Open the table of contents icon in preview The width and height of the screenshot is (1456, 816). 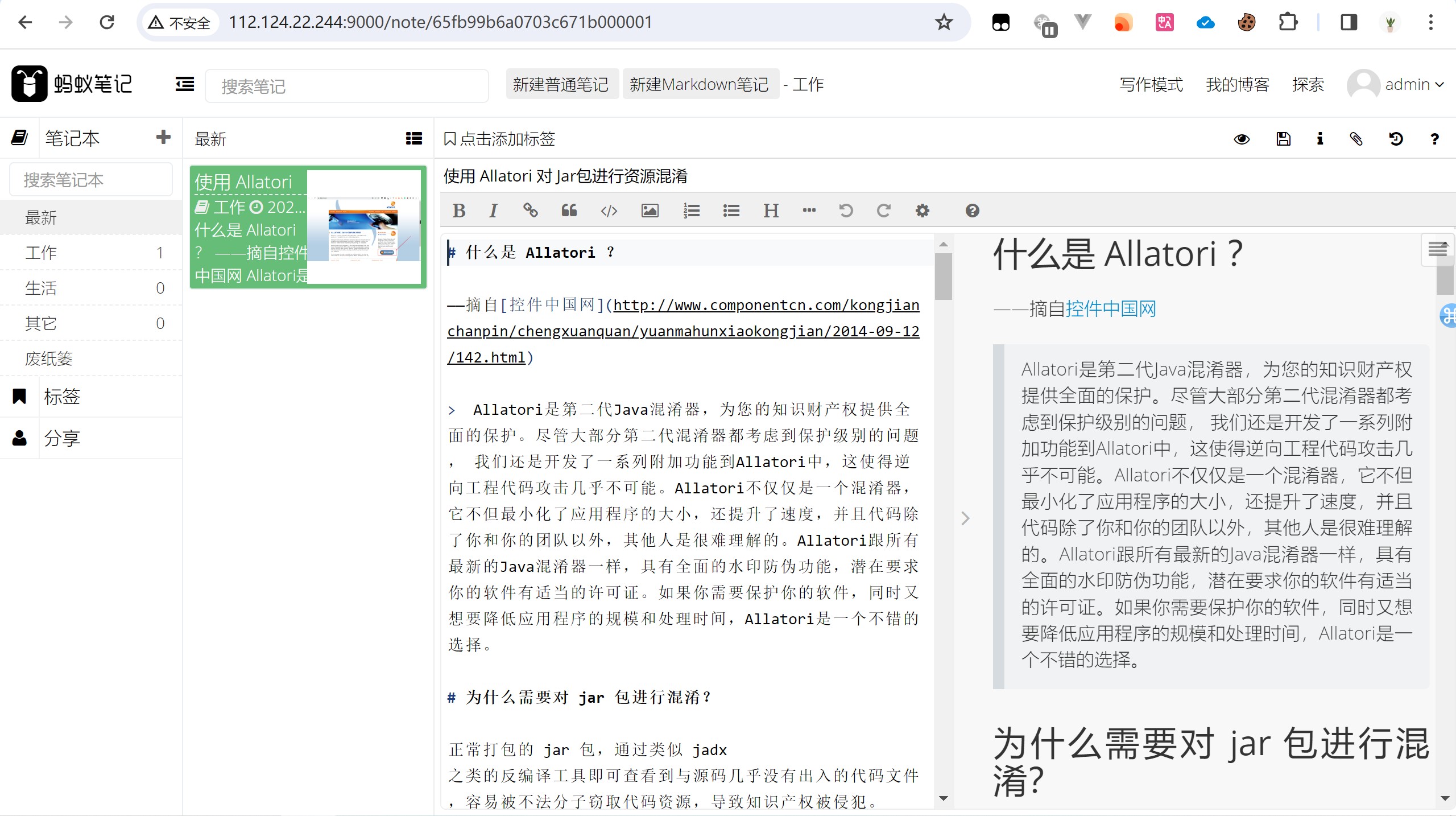(x=1437, y=249)
